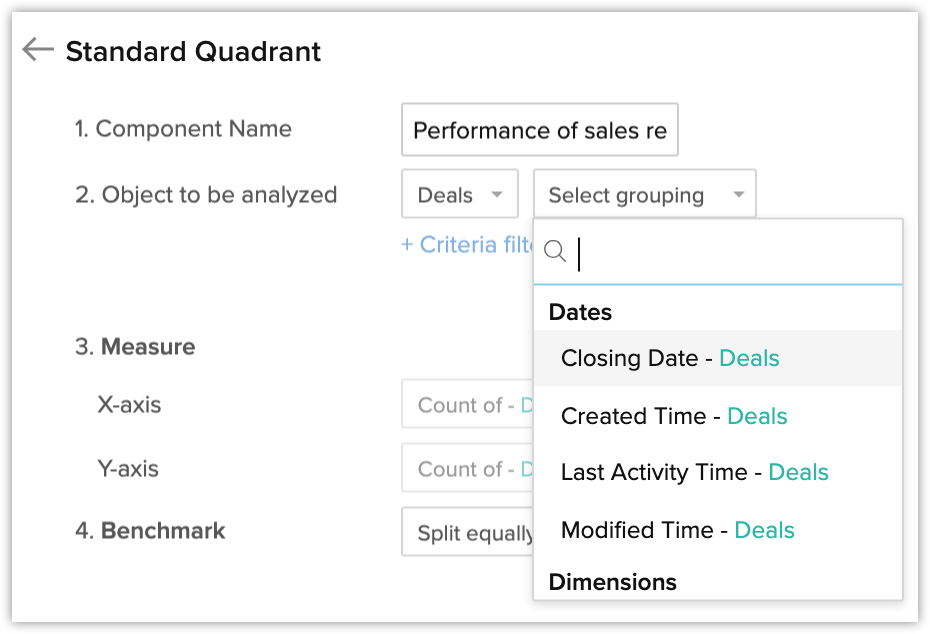Type in the grouping search field
This screenshot has height=634, width=930.
[x=735, y=253]
